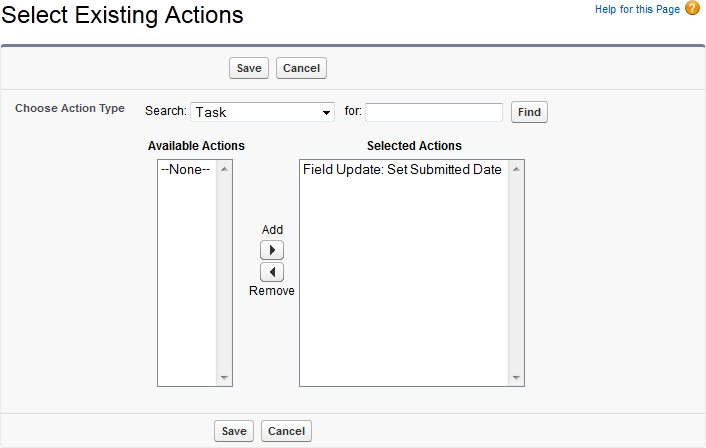Click Available Actions list scroll-up arrow
Screen dimensions: 706x448
225,169
